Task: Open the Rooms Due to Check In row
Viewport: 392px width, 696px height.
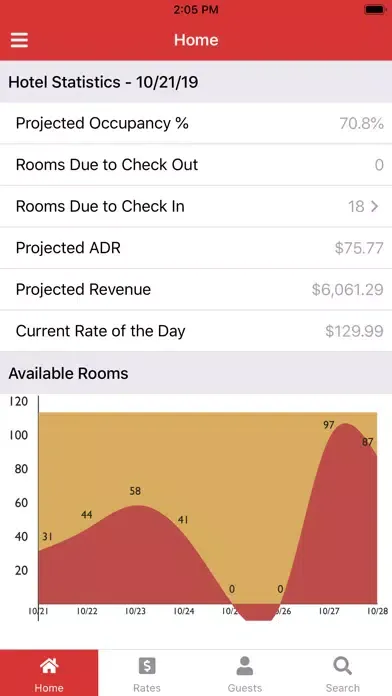Action: point(196,206)
